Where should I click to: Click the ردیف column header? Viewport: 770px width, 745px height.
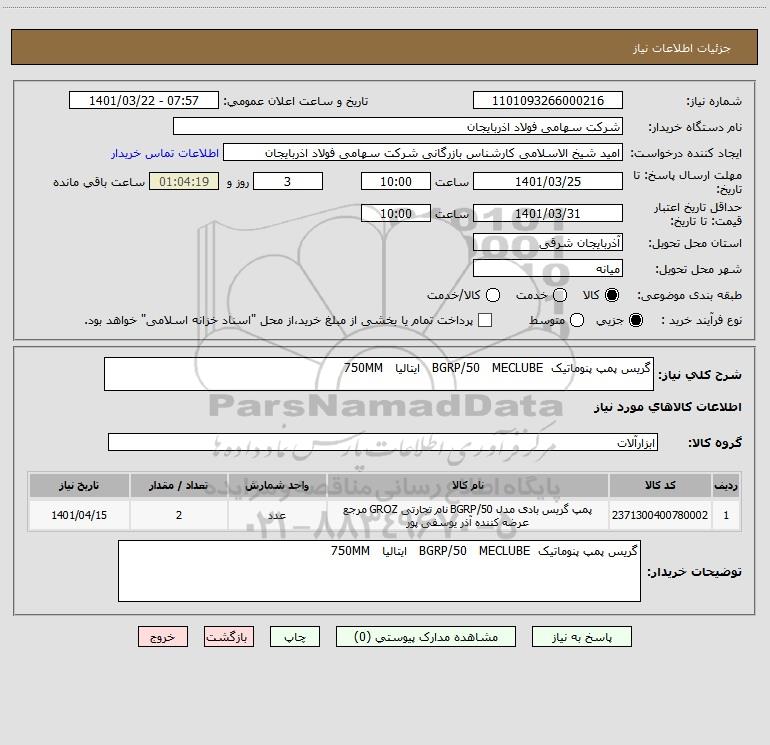[726, 486]
